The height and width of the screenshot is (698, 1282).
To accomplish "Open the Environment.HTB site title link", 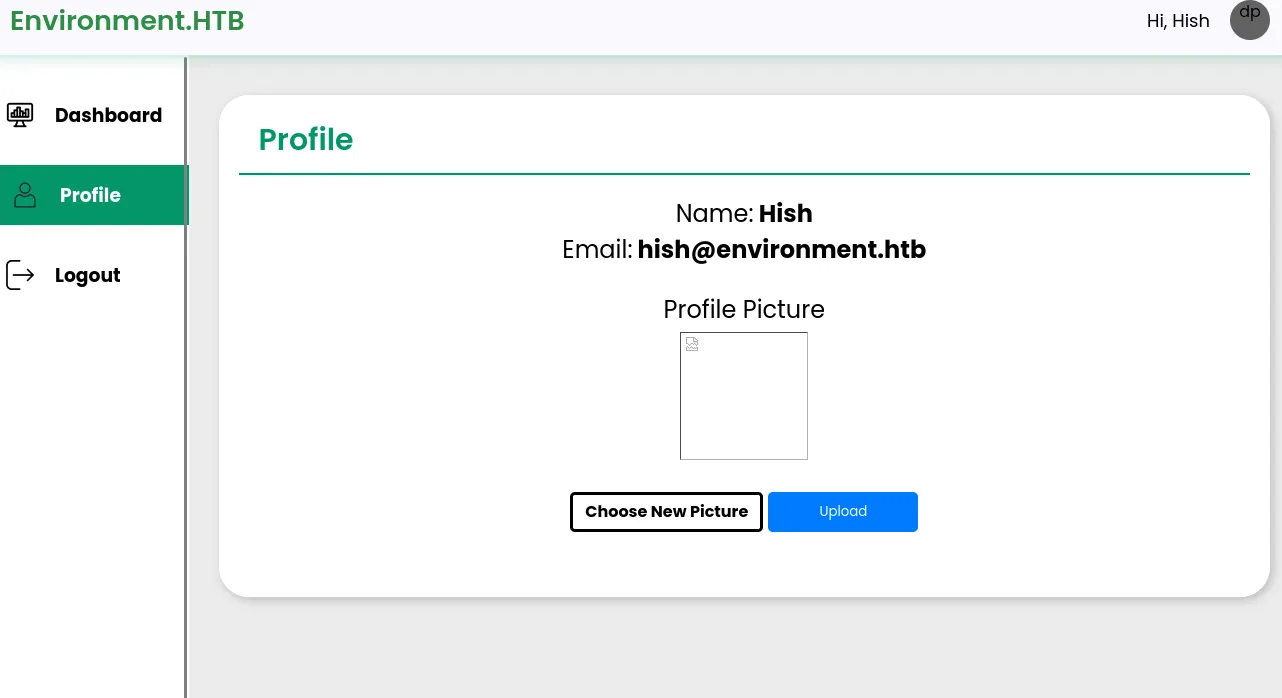I will point(127,20).
